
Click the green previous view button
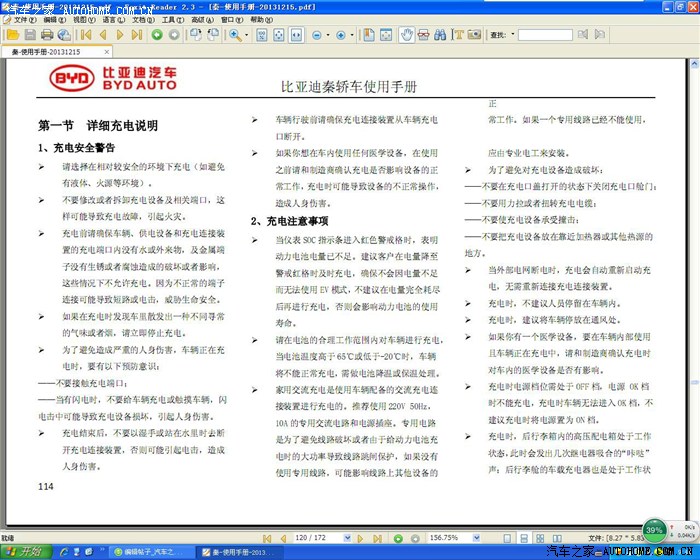(x=157, y=34)
